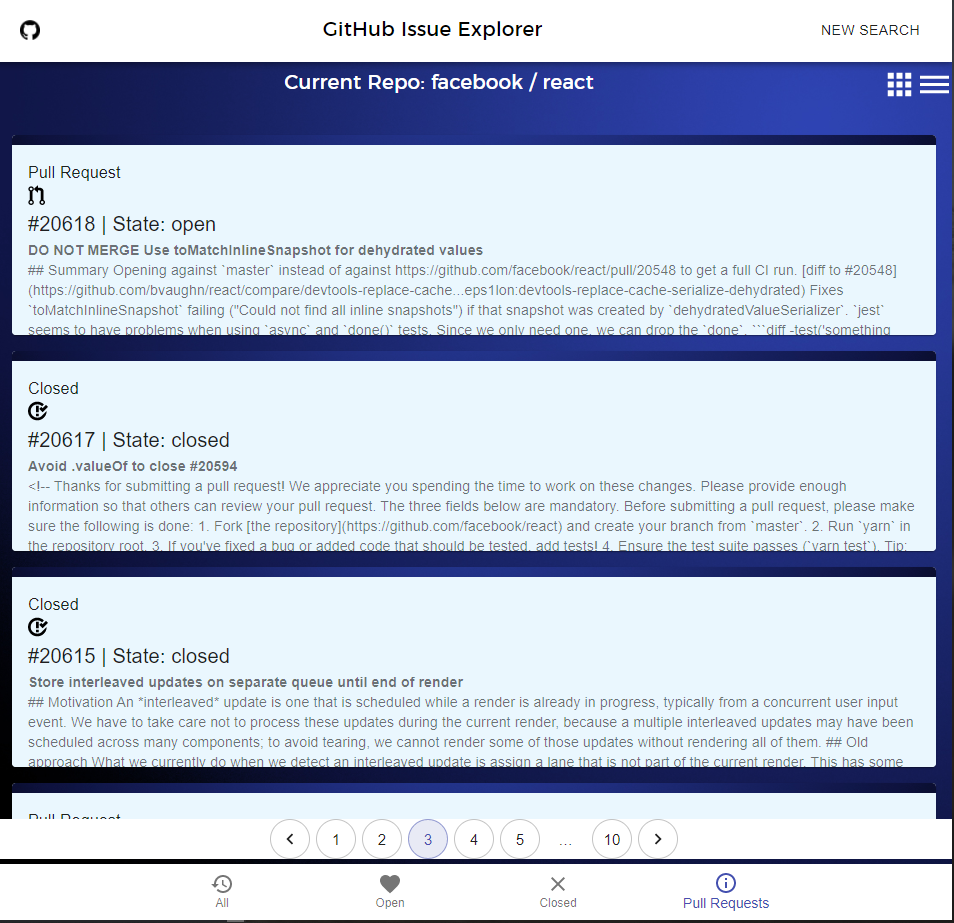
Task: Switch to list view layout
Action: pyautogui.click(x=934, y=85)
